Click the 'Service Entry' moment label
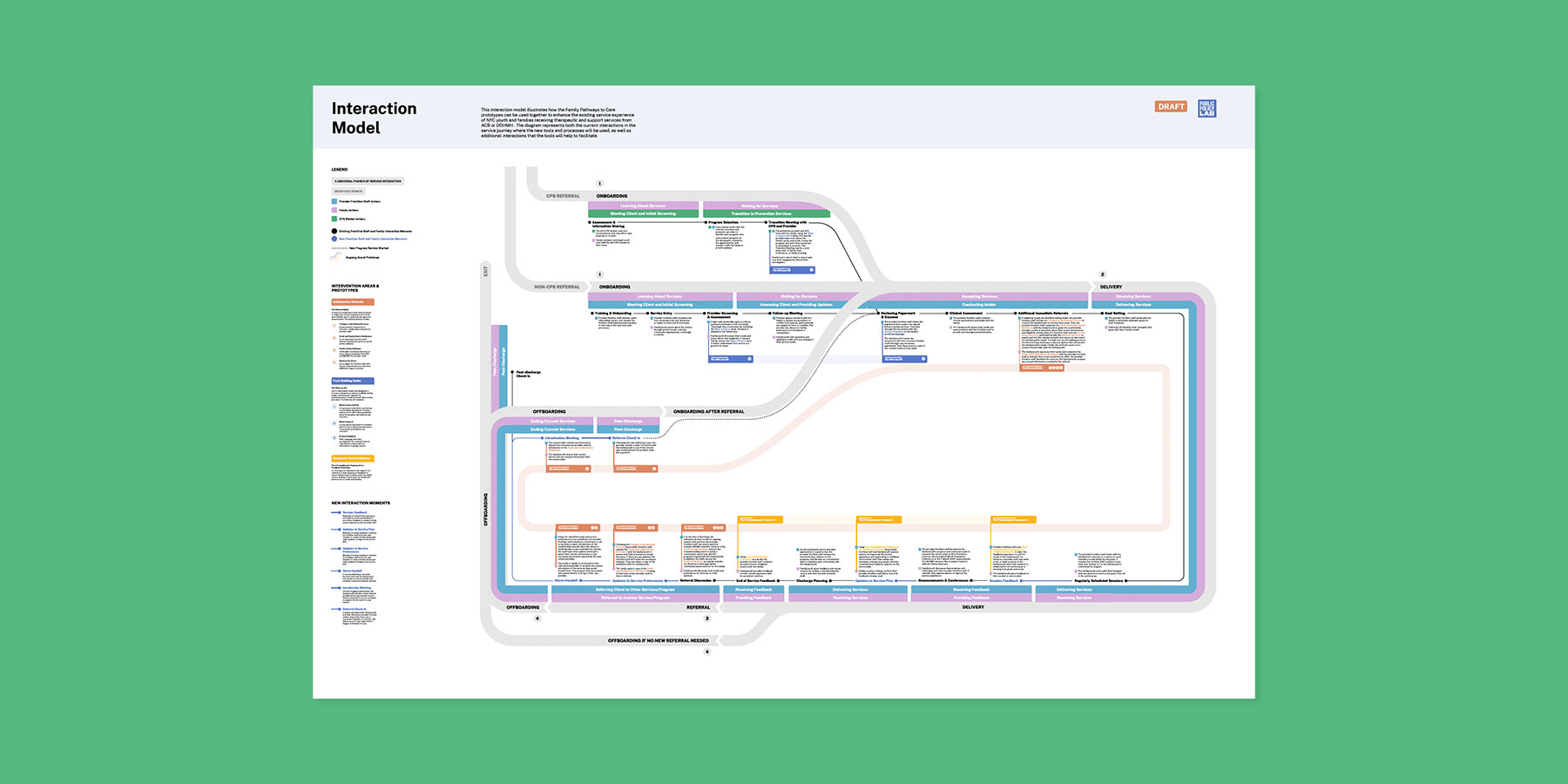The height and width of the screenshot is (784, 1568). point(661,313)
